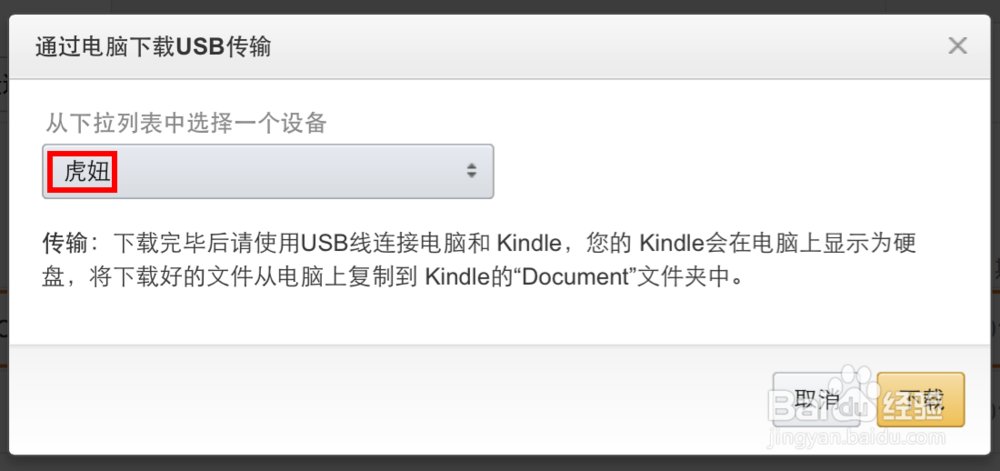Screen dimensions: 1000x471
Task: Click the 经验 watermark characters
Action: (x=911, y=405)
